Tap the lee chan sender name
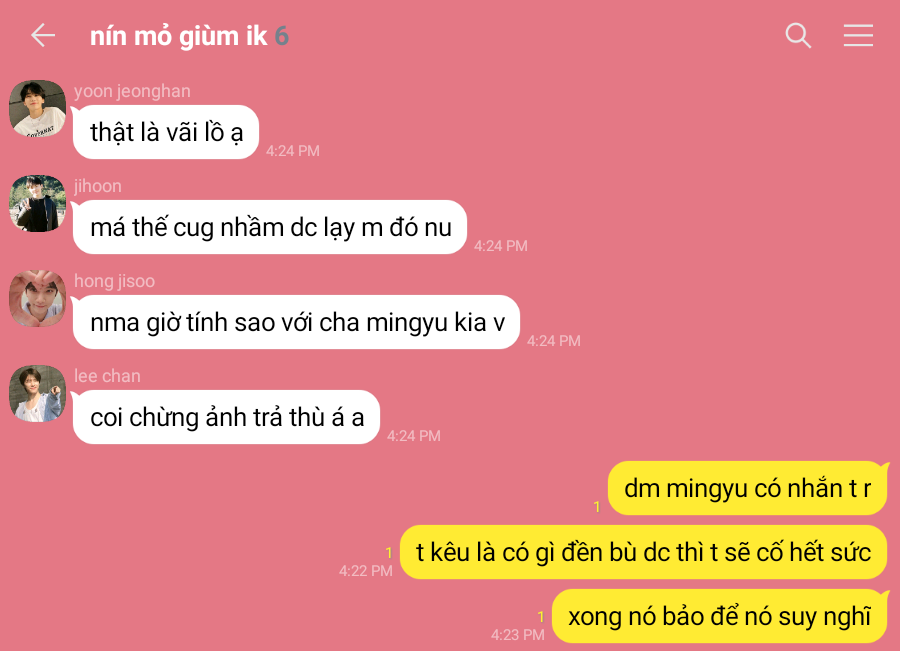The image size is (900, 651). coord(107,376)
